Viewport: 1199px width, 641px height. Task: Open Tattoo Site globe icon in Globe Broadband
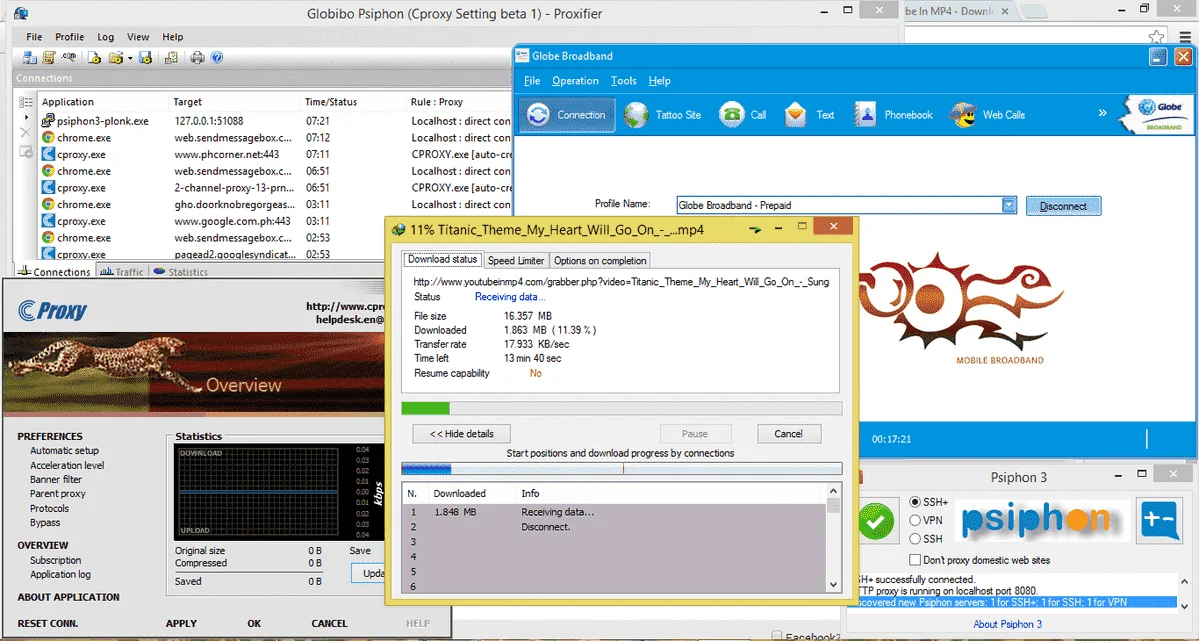point(636,115)
